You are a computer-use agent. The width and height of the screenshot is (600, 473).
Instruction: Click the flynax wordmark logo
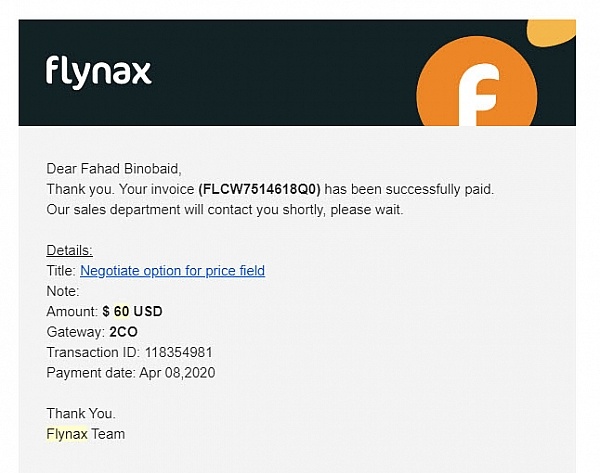click(98, 71)
